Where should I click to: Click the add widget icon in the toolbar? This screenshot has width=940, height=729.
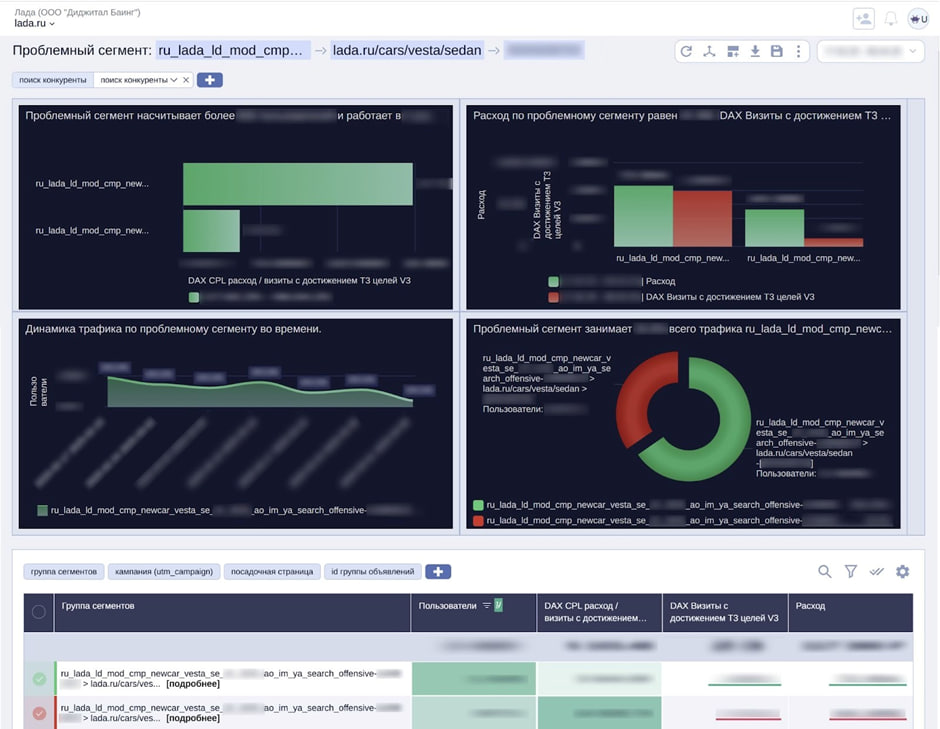(732, 51)
